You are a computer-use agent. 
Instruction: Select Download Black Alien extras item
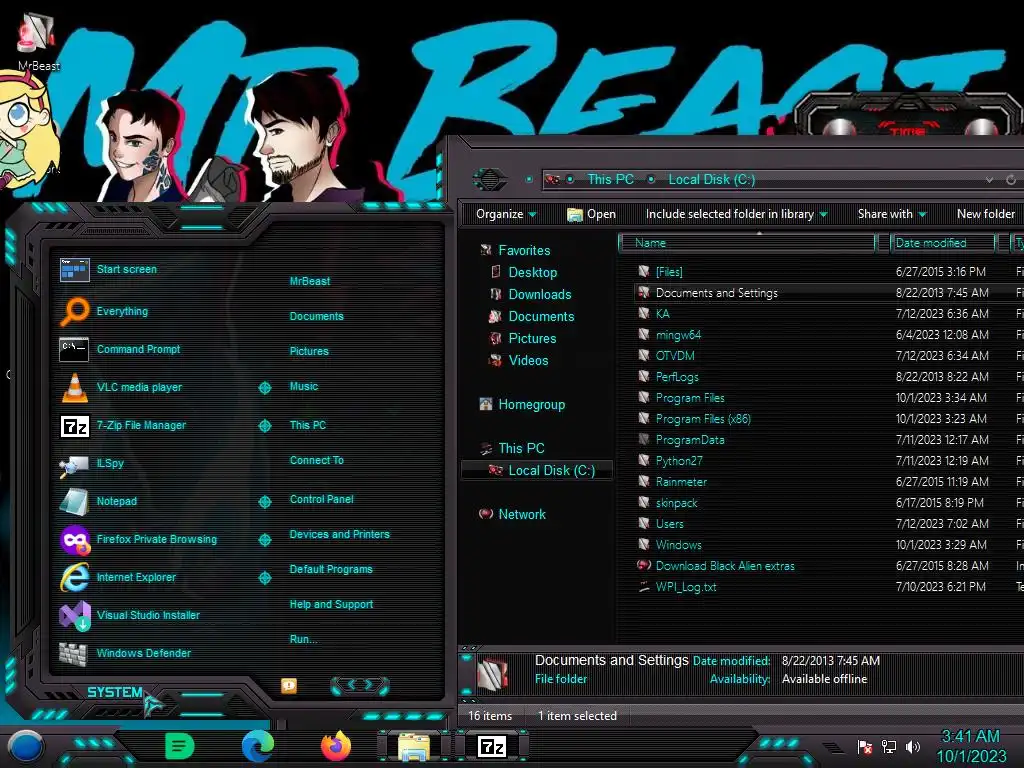click(x=828, y=566)
